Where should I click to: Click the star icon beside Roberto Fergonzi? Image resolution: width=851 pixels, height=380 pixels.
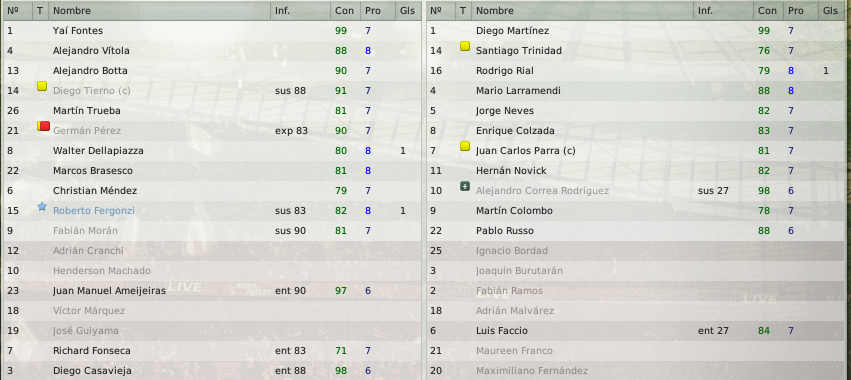point(42,207)
